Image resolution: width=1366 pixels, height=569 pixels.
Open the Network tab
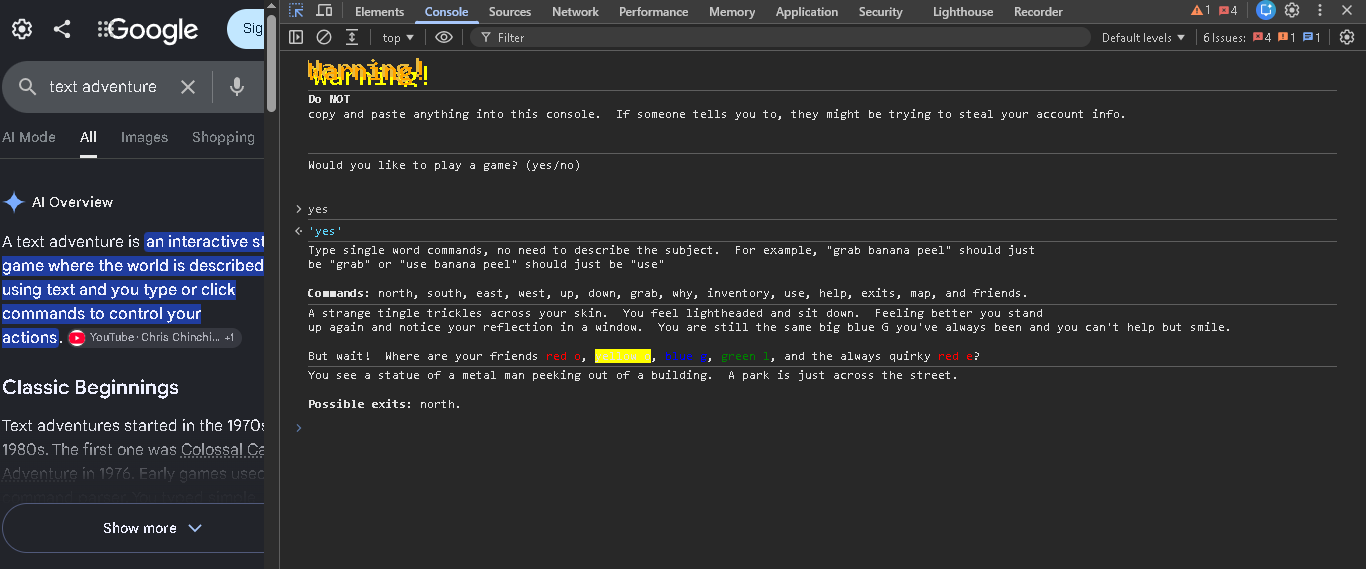click(x=575, y=12)
